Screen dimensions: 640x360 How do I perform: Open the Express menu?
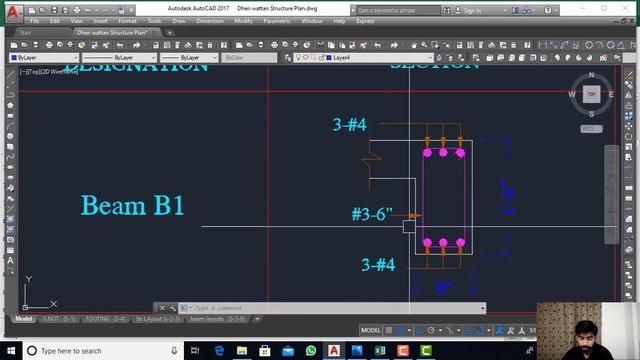(365, 21)
